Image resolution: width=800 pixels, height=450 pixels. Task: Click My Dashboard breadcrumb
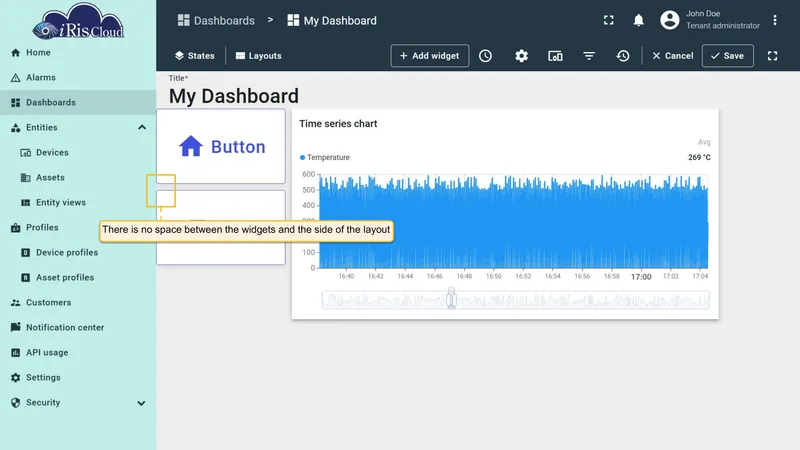[x=332, y=20]
